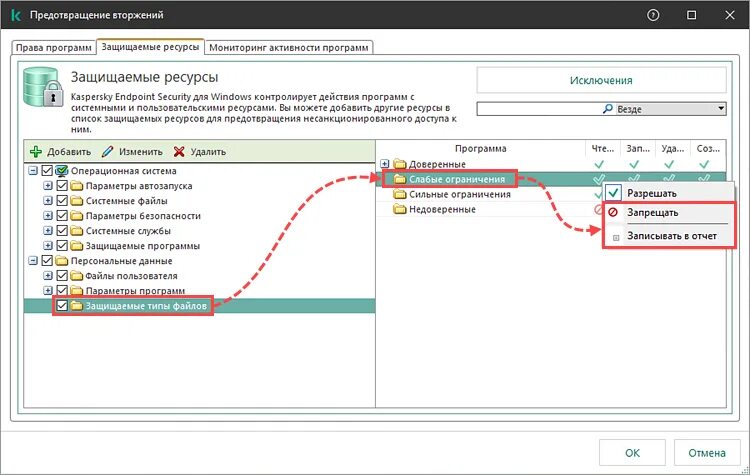750x475 pixels.
Task: Switch to Права программ tab
Action: tap(54, 47)
